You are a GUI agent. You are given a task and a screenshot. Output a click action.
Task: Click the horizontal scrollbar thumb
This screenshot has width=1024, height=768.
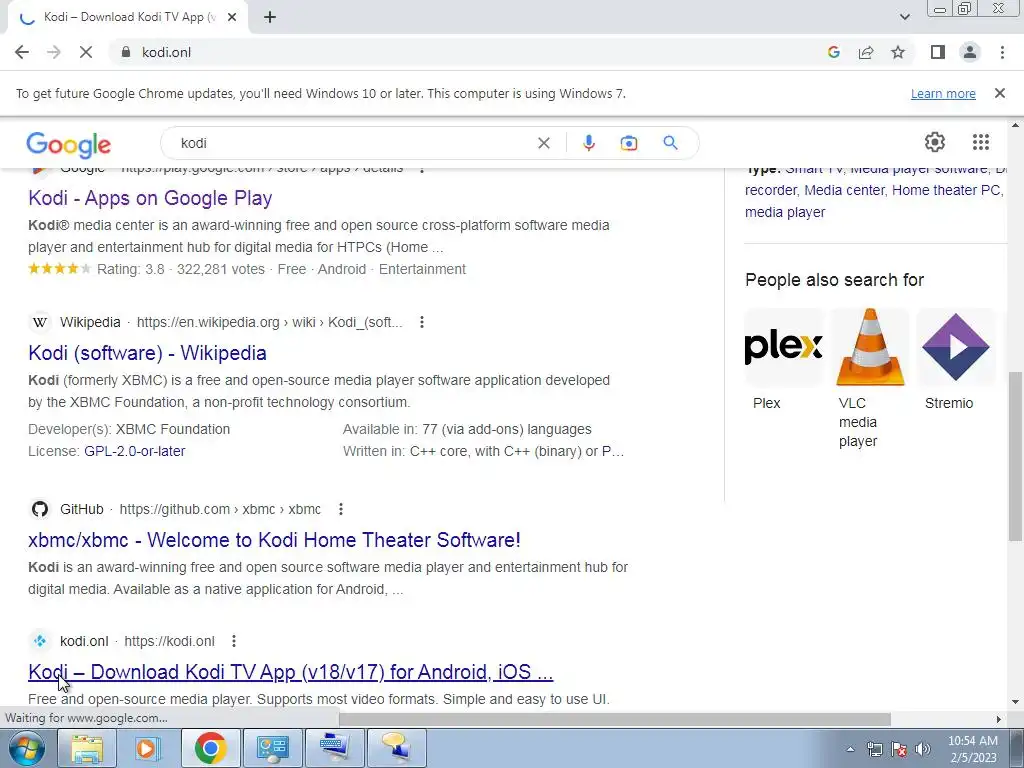click(x=615, y=719)
